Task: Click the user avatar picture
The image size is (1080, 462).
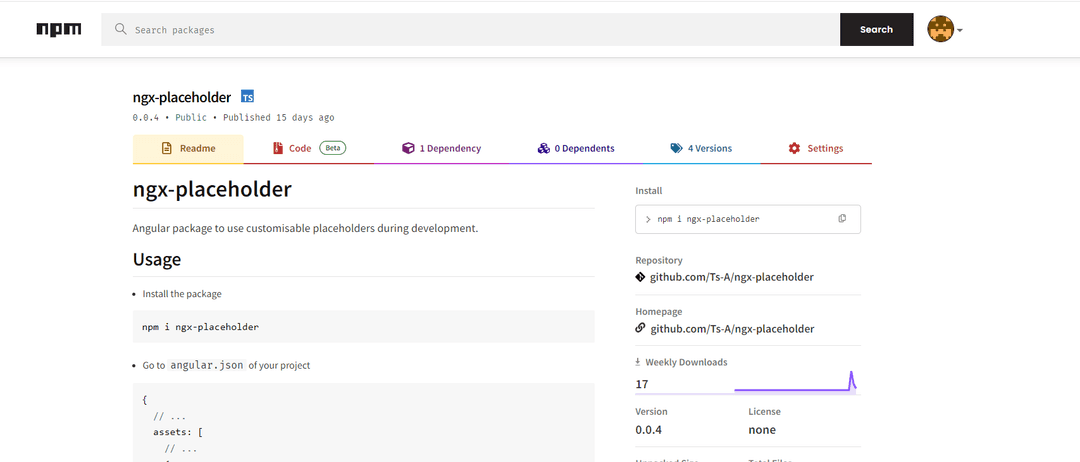Action: [x=940, y=30]
